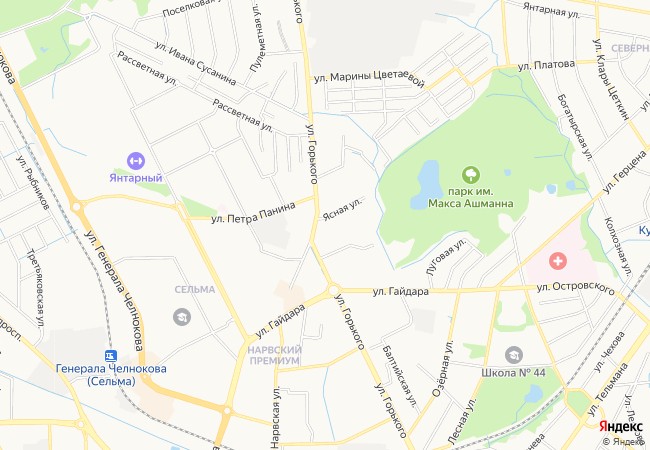Viewport: 650px width, 450px height.
Task: Select the ул. Марины Цветаевой street label
Action: pos(369,78)
